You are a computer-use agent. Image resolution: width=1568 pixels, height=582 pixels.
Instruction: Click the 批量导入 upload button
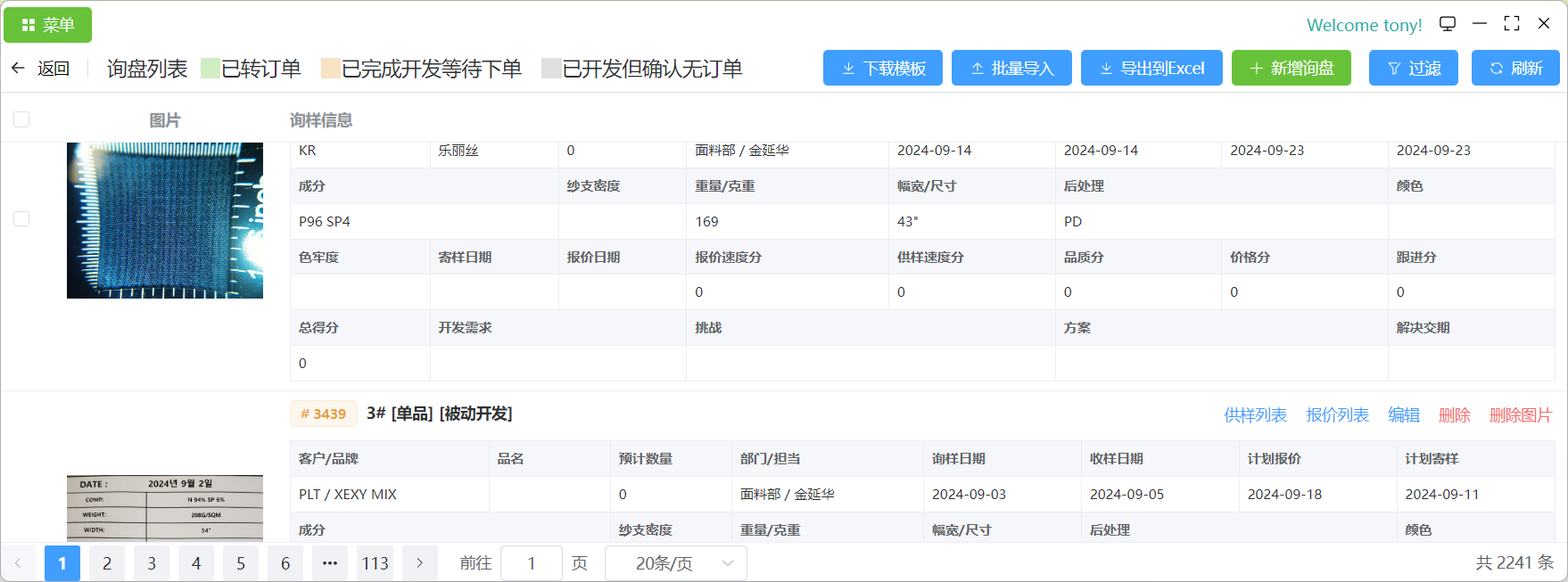1011,69
